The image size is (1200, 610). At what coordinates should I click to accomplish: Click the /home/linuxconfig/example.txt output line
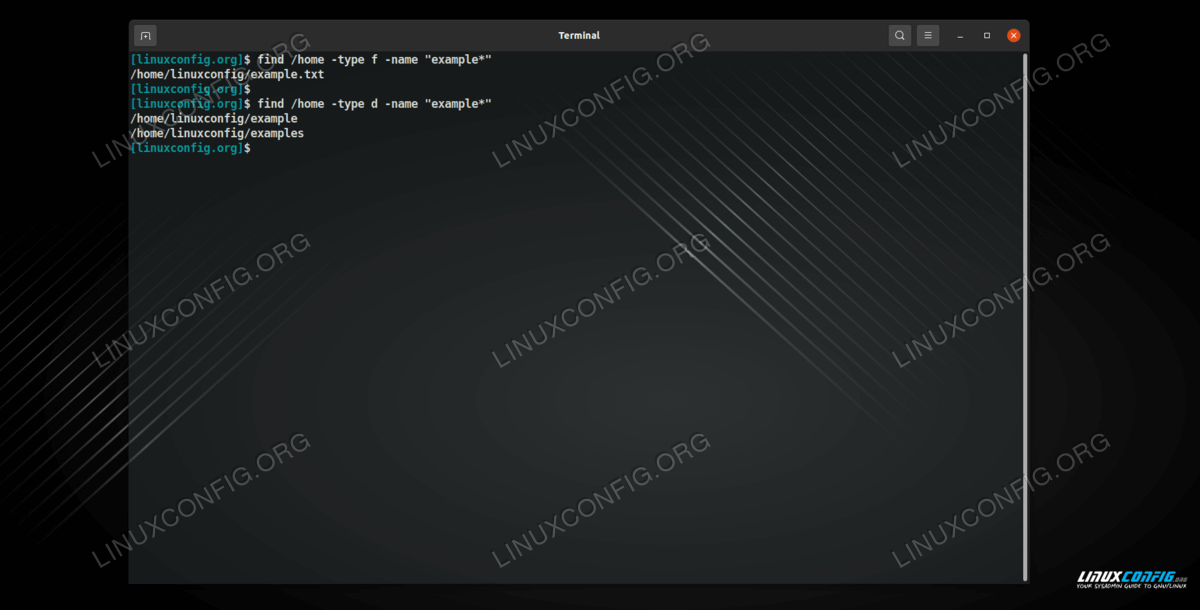227,75
